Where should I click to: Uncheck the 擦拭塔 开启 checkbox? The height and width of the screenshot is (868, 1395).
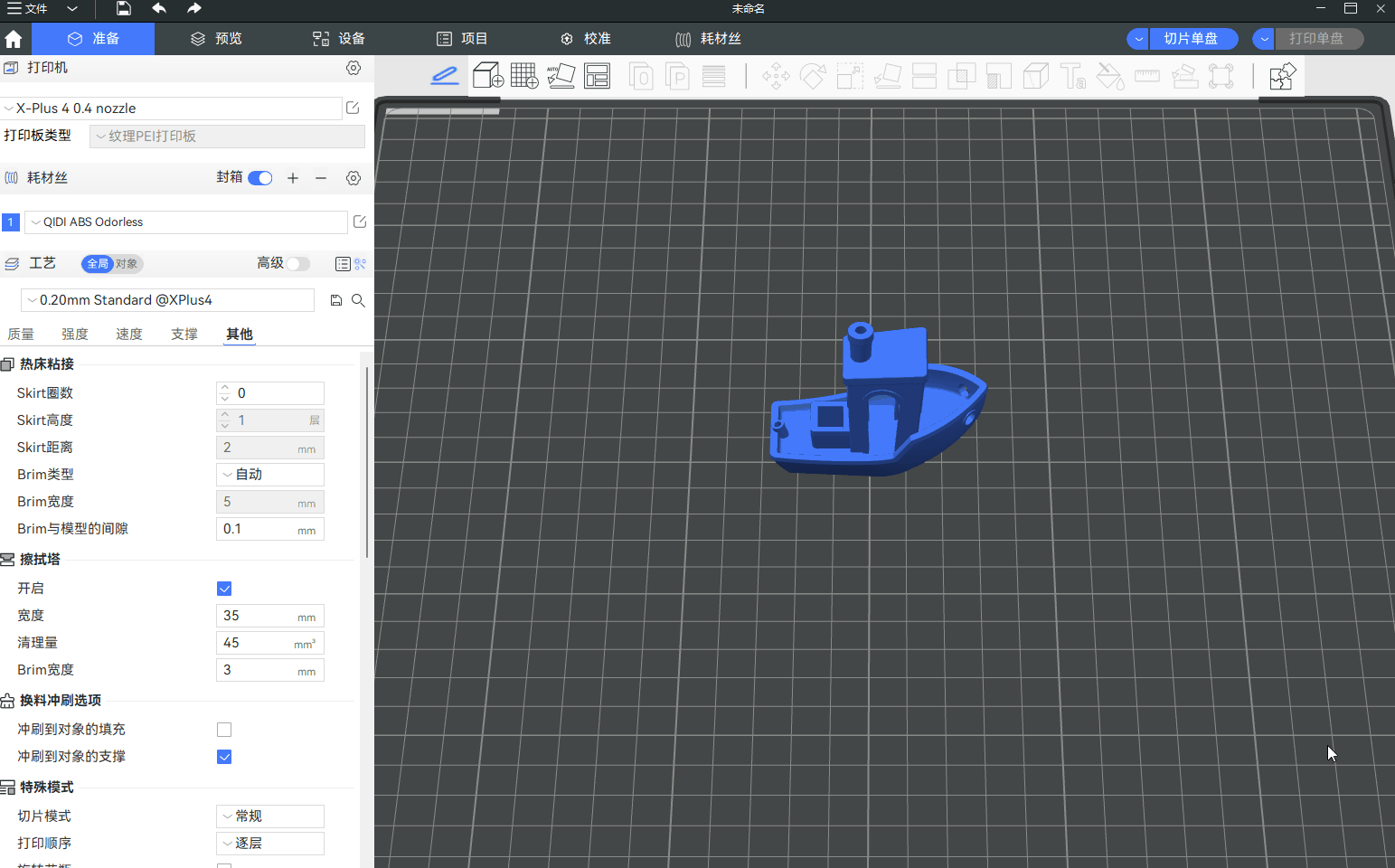[224, 589]
